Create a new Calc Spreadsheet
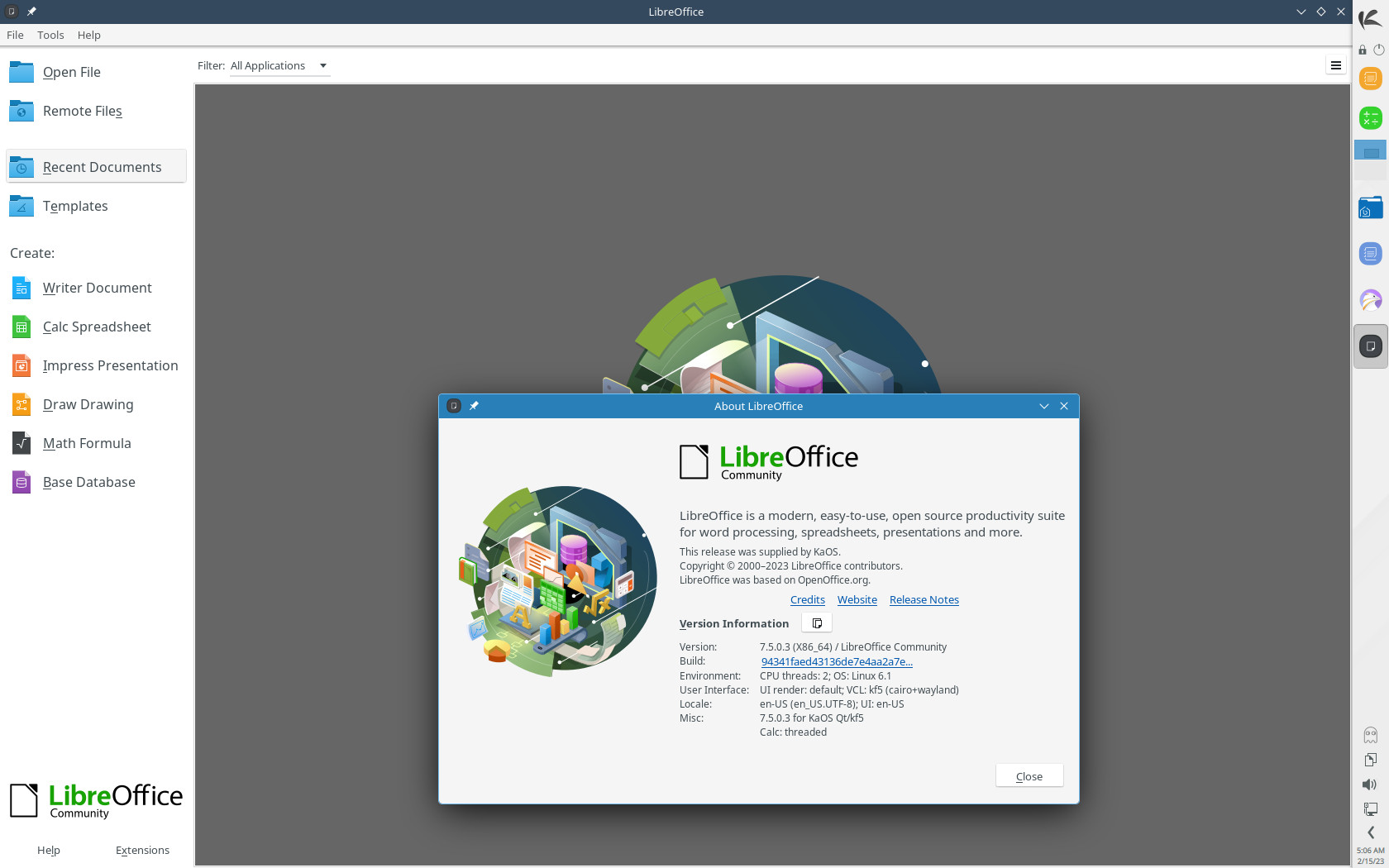The width and height of the screenshot is (1389, 868). [x=96, y=327]
